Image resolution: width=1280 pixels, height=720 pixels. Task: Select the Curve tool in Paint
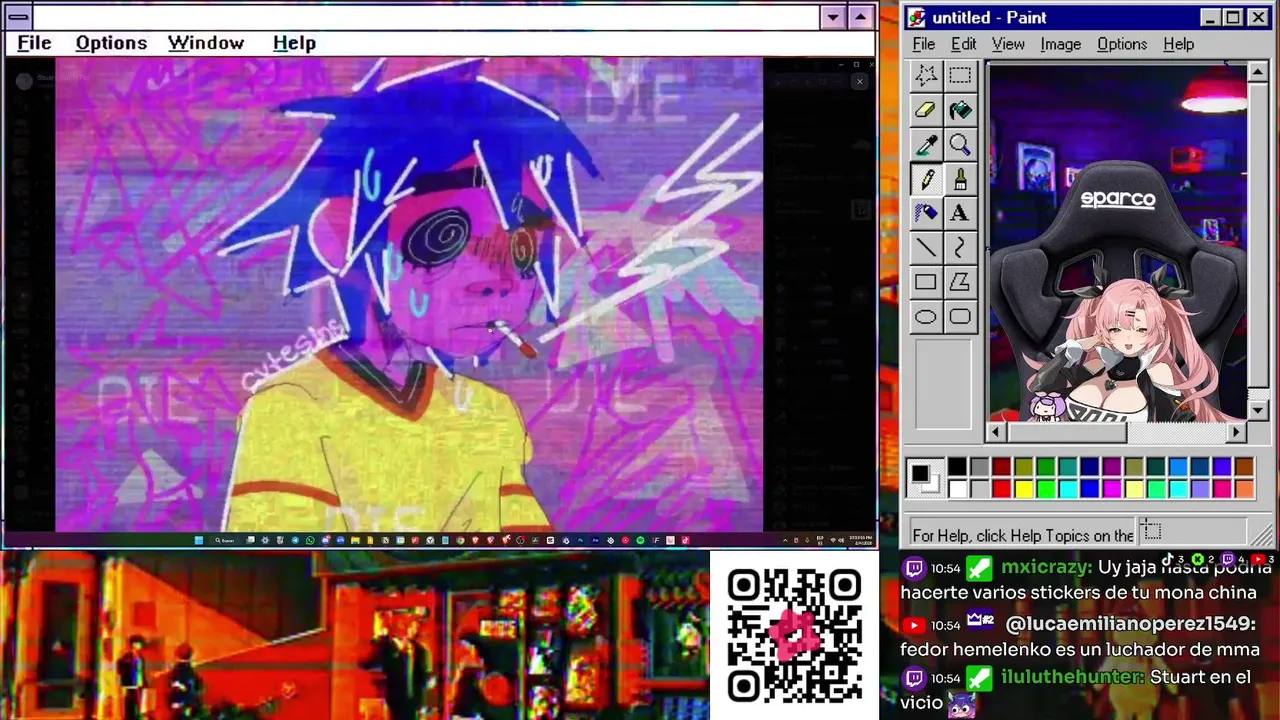[960, 248]
